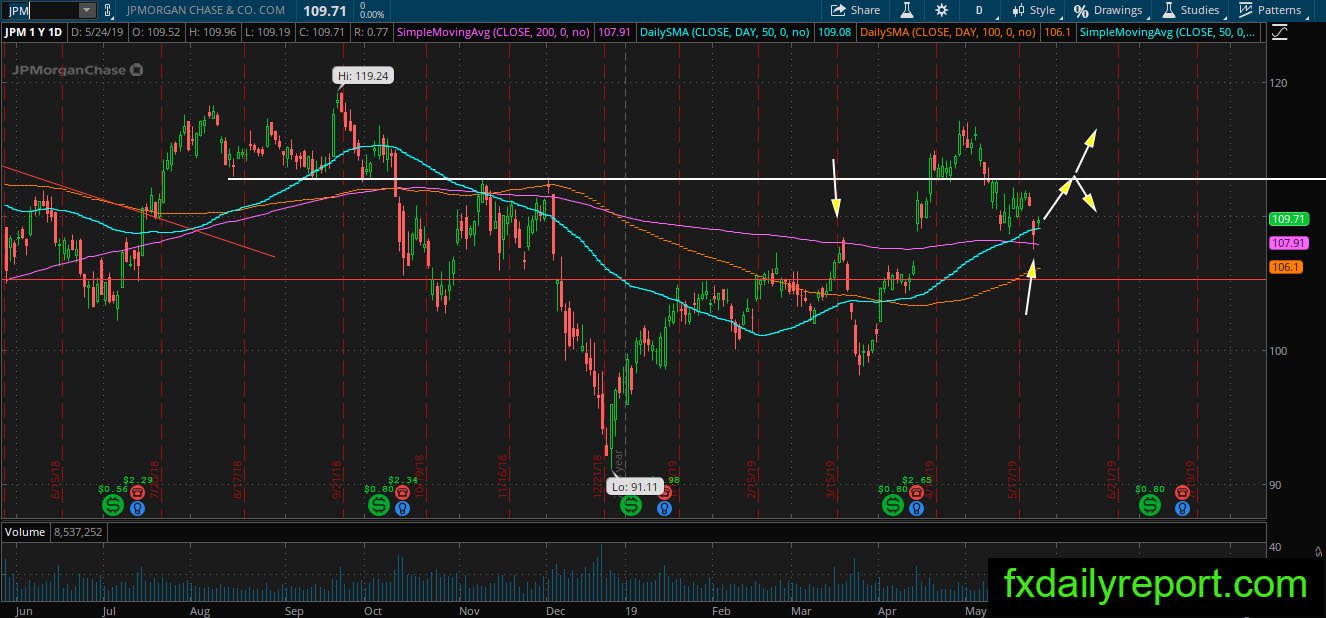Click the 8,537,252 volume value
Viewport: 1326px width, 618px height.
coord(76,532)
